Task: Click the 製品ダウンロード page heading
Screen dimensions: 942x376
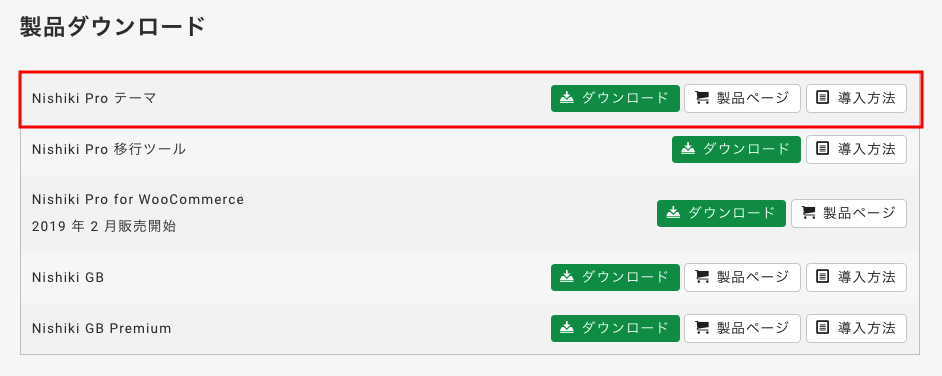Action: click(x=113, y=28)
